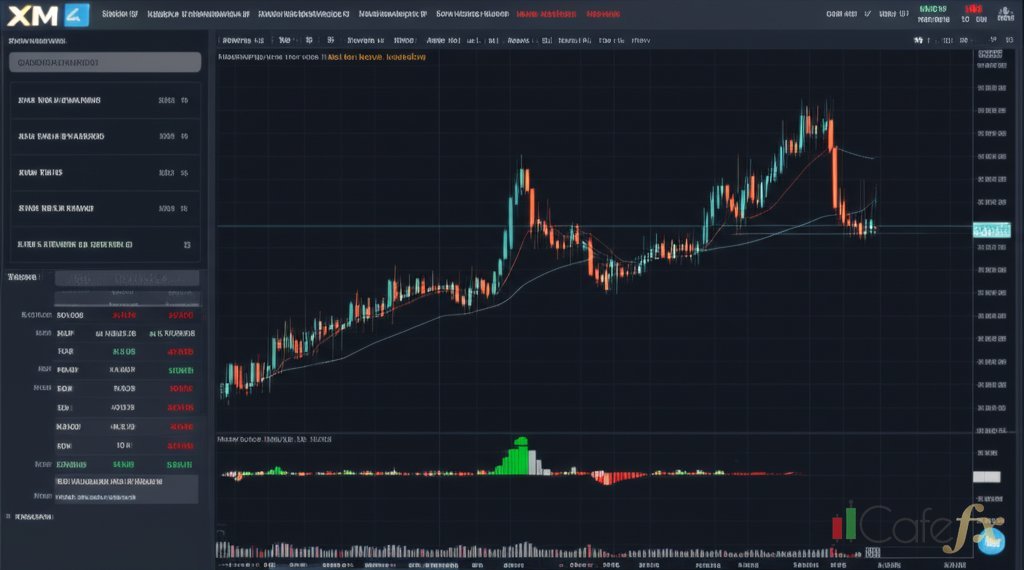Click the orange highlighted text in the chart title
This screenshot has height=570, width=1024.
click(377, 57)
